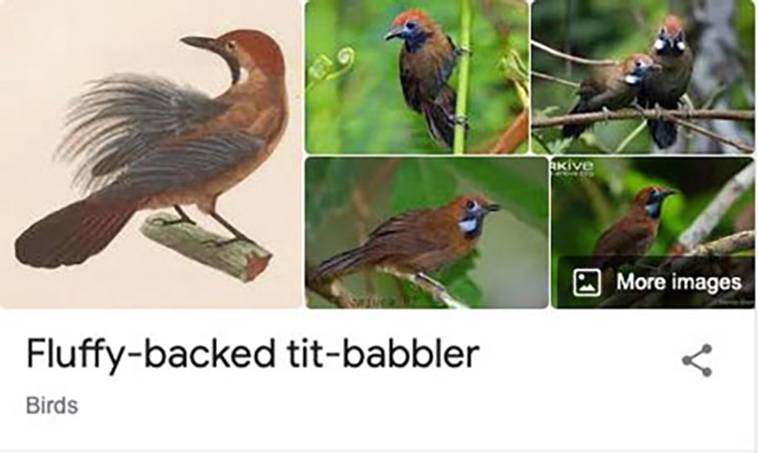Click the Birds category label
This screenshot has height=453, width=758.
point(52,406)
